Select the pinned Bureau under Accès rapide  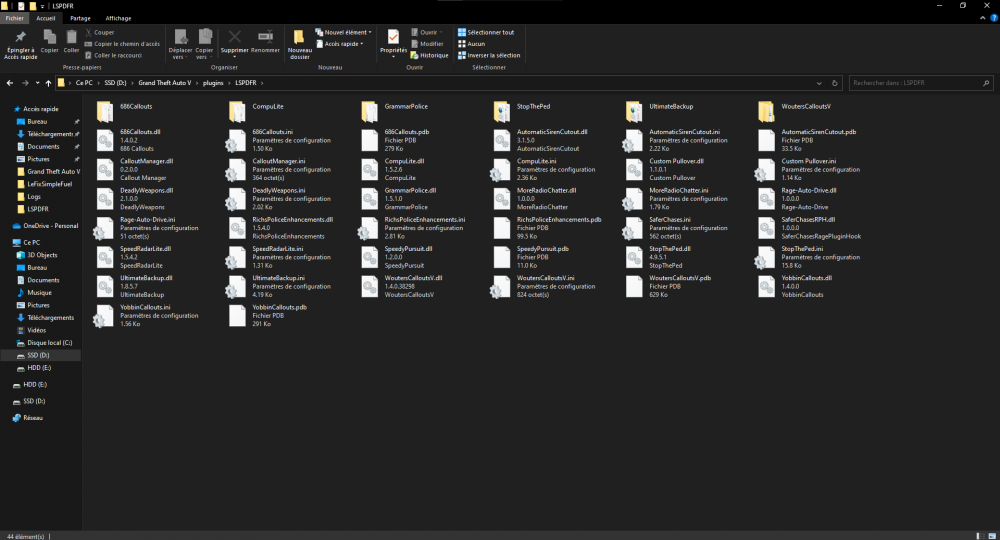[x=37, y=122]
